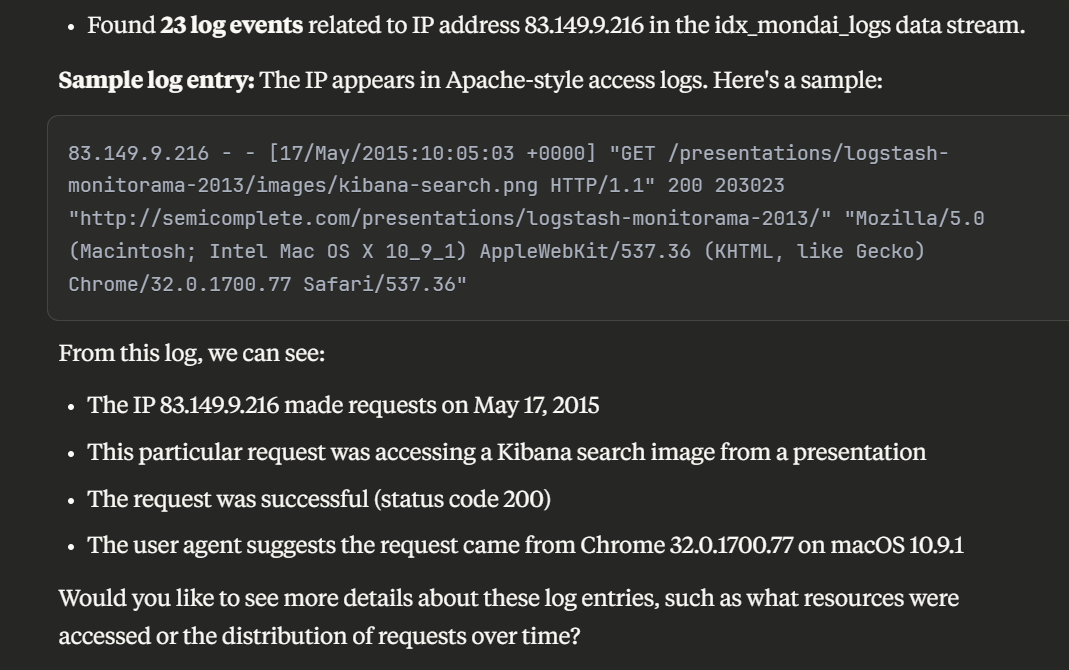Click the timestamp [17/May/2015:10:05:03 +0000] in code block
The width and height of the screenshot is (1069, 670).
(x=432, y=153)
